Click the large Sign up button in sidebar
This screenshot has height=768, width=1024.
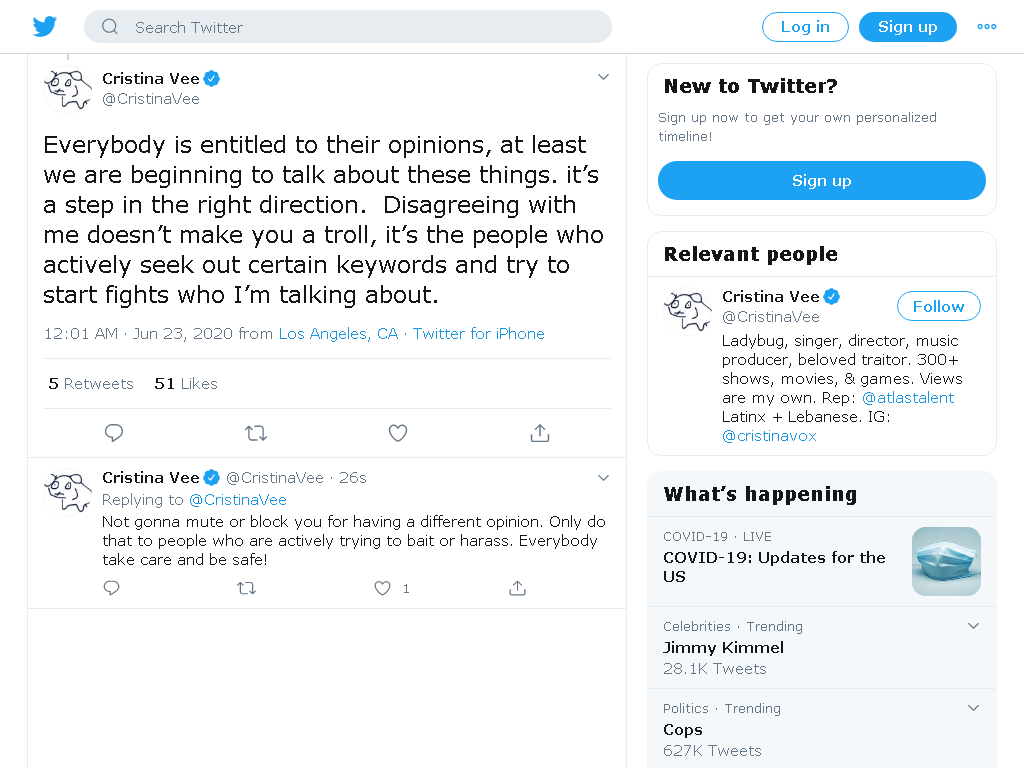point(822,181)
